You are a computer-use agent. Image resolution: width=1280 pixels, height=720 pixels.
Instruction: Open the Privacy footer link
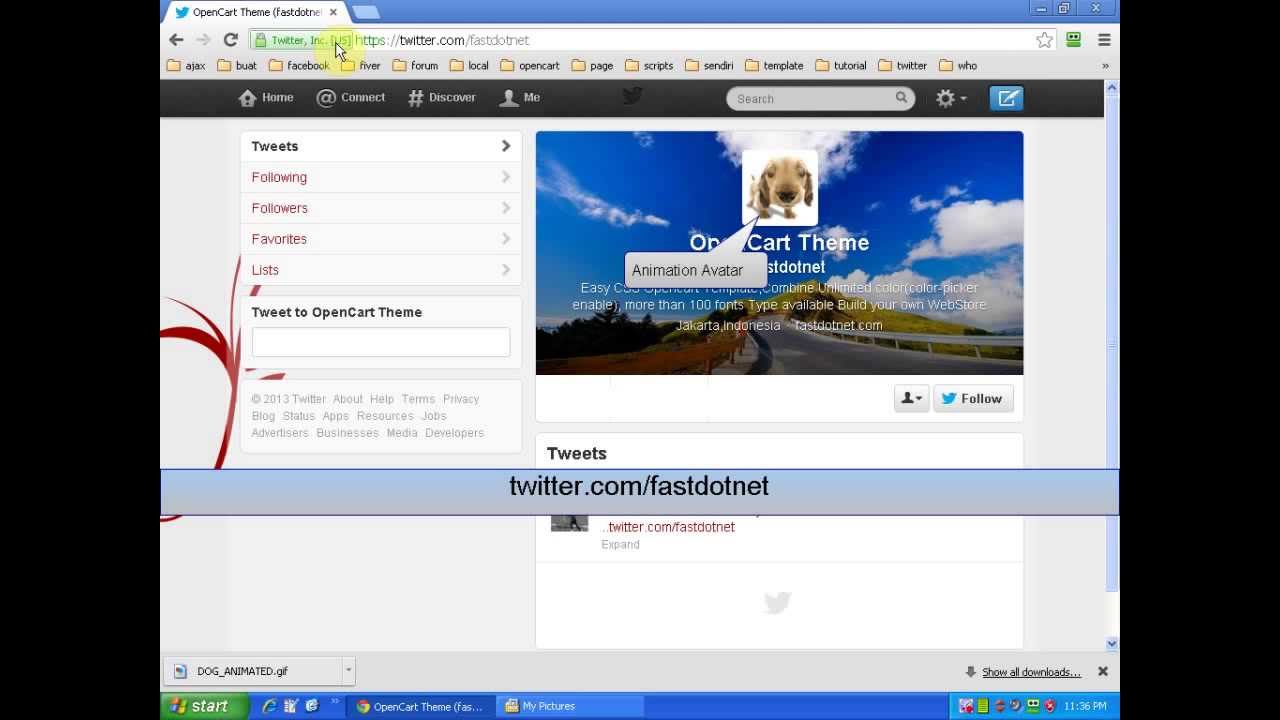461,399
